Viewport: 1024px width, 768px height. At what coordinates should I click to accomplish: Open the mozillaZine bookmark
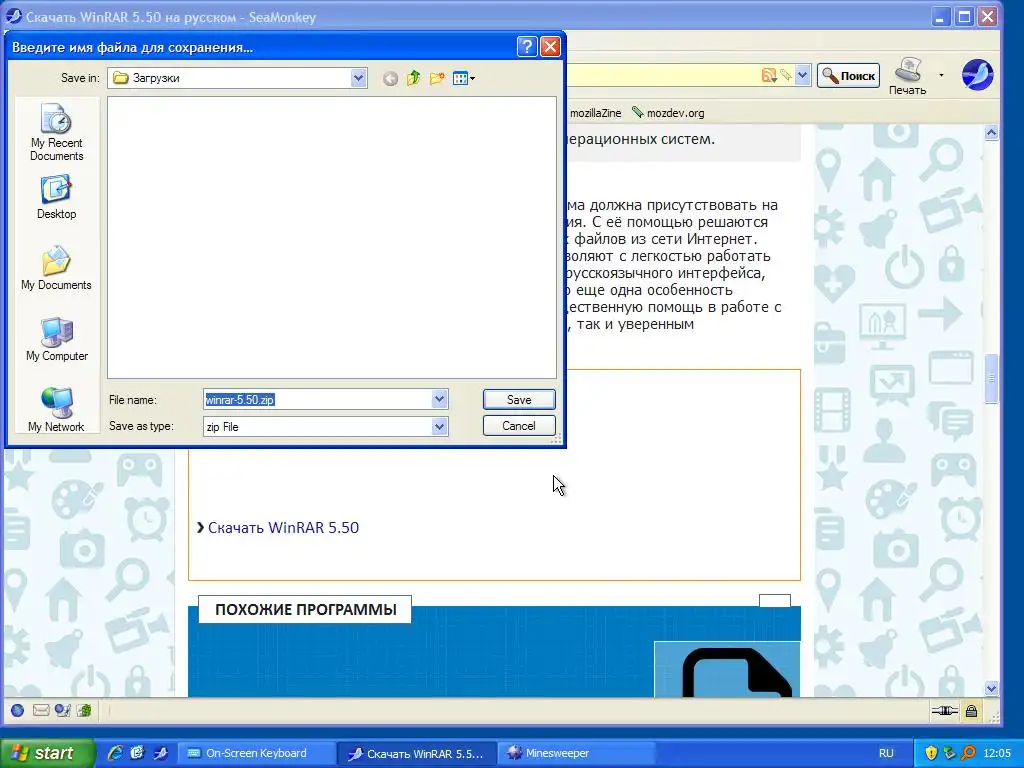coord(595,113)
